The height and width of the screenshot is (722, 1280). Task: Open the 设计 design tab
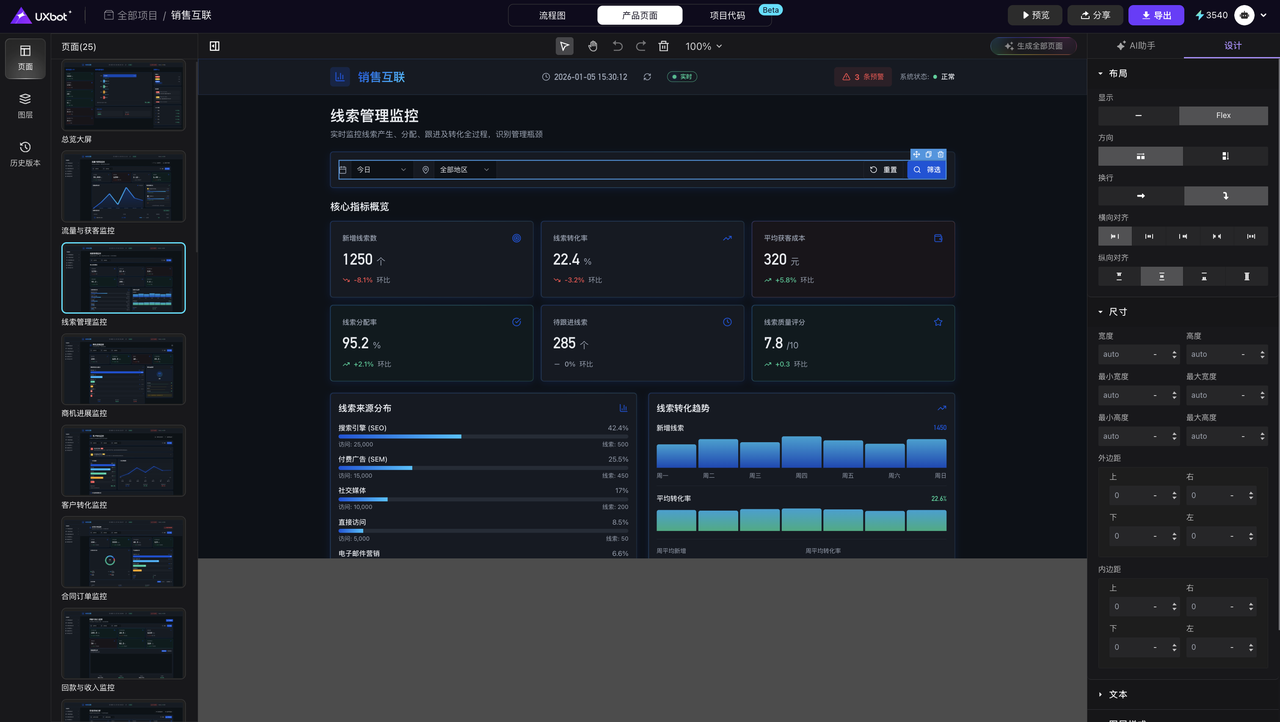pos(1232,46)
